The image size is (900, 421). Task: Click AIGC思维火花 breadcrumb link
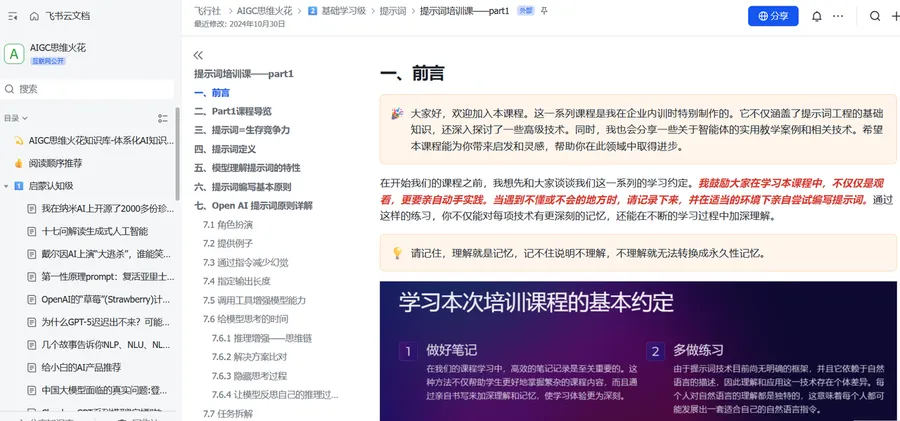[x=264, y=11]
